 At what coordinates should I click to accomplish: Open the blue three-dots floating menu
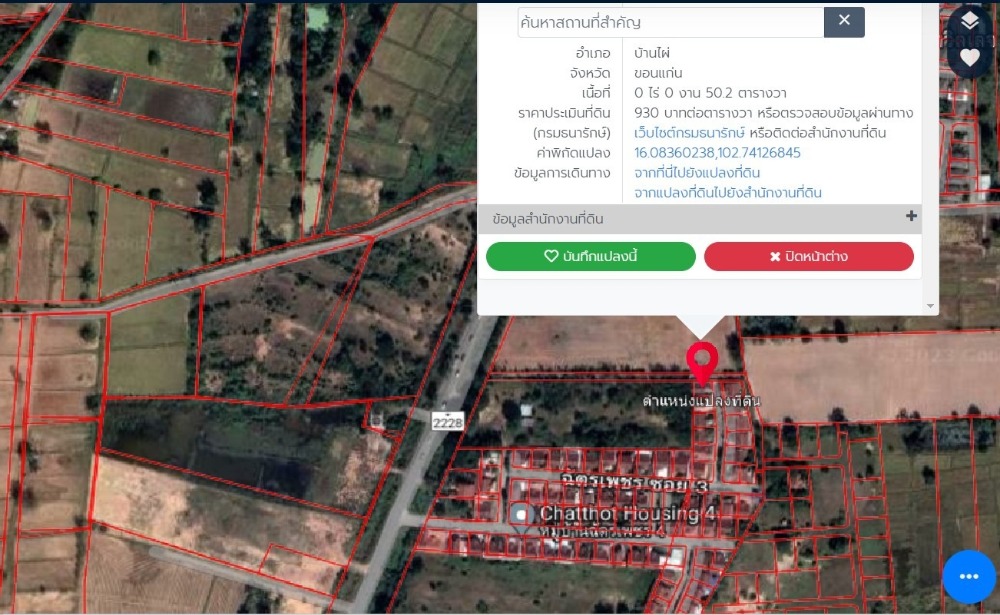click(968, 577)
